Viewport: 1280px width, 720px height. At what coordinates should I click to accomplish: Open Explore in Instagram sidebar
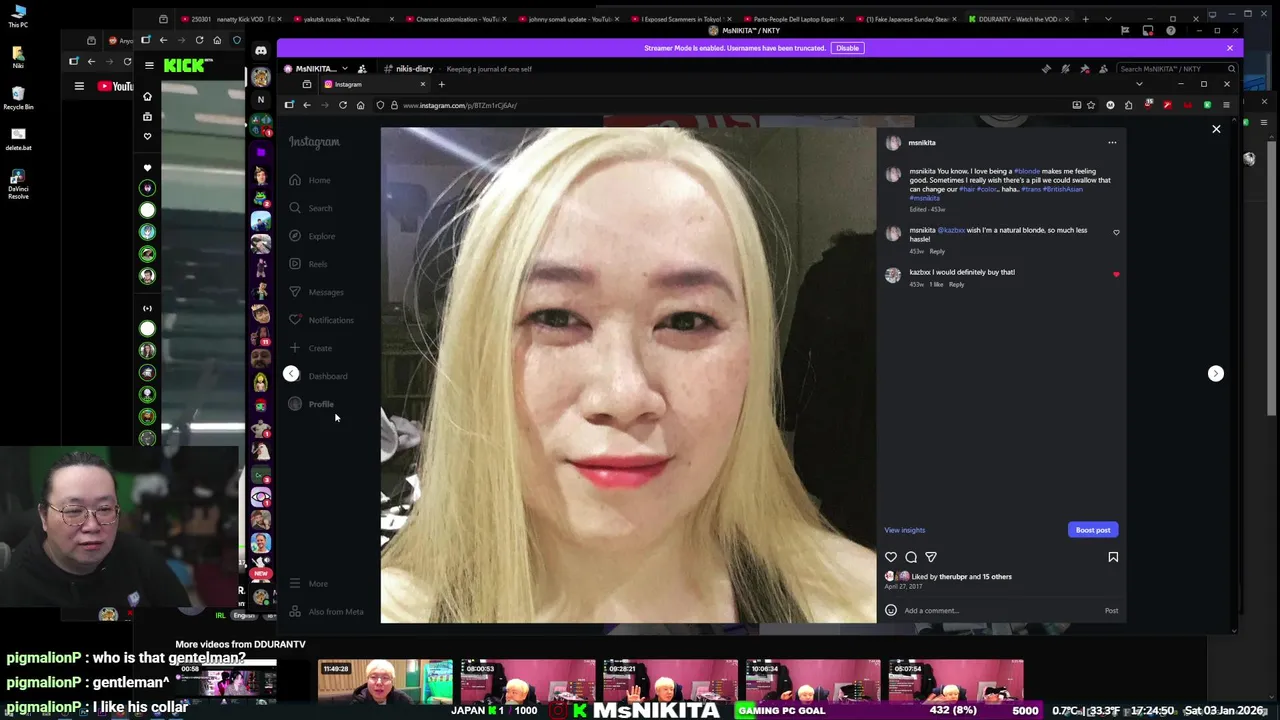pyautogui.click(x=312, y=236)
